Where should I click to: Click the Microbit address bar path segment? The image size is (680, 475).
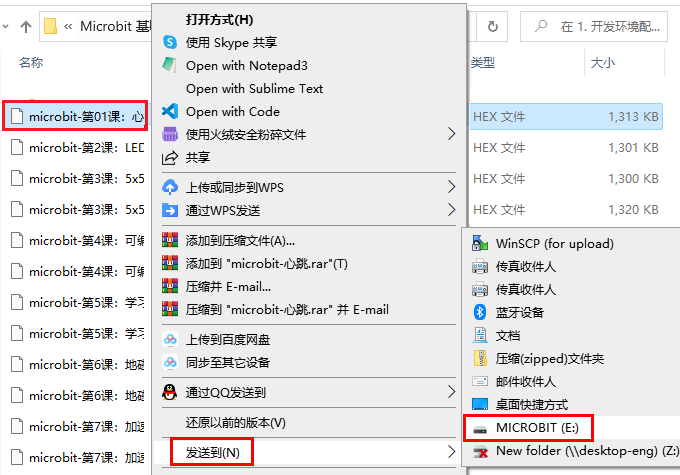pyautogui.click(x=114, y=26)
